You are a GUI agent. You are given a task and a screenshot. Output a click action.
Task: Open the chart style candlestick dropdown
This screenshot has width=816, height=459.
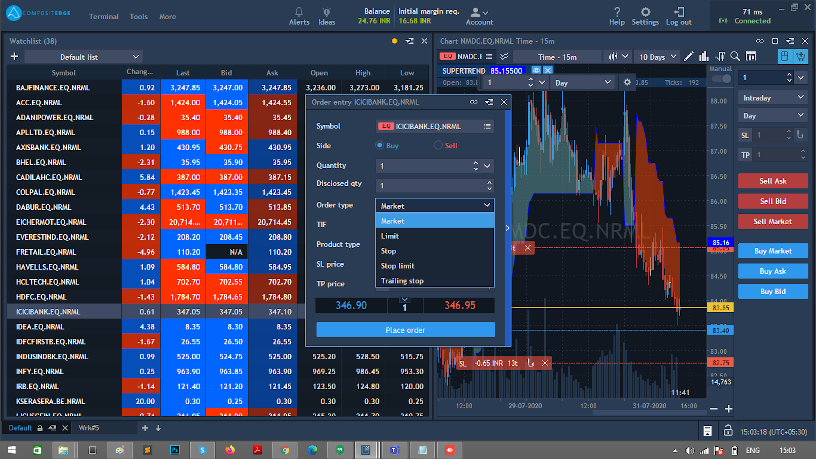[618, 56]
